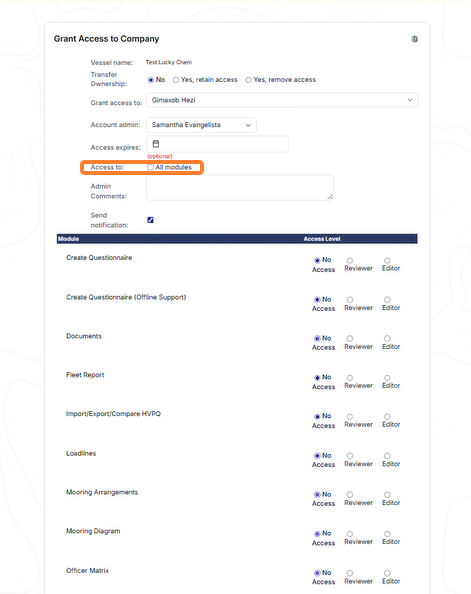Screen dimensions: 471x594
Task: Set Create Questionnaire to Editor
Action: click(x=387, y=261)
